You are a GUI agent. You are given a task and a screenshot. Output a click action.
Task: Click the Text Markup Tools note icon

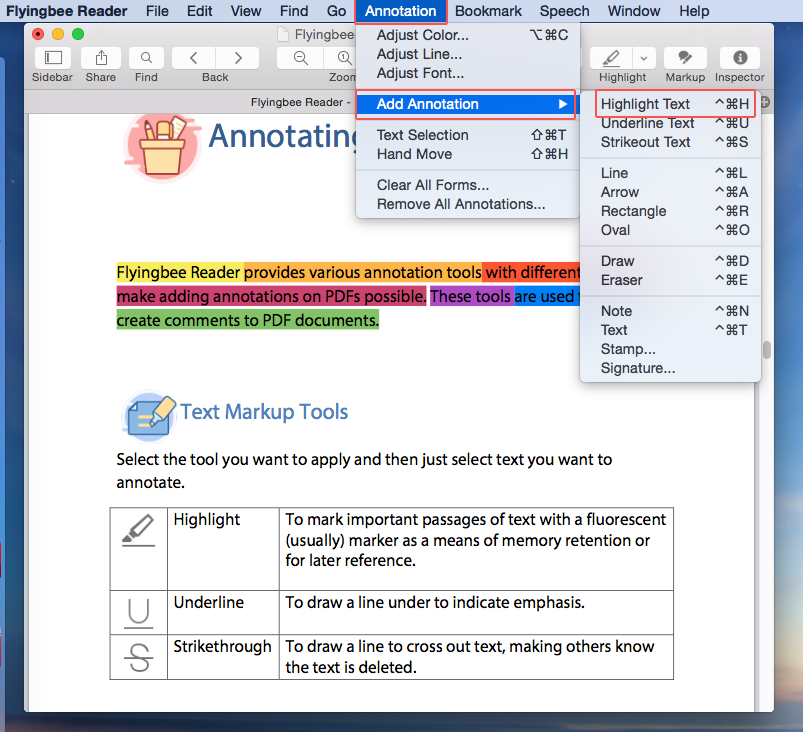pyautogui.click(x=149, y=415)
